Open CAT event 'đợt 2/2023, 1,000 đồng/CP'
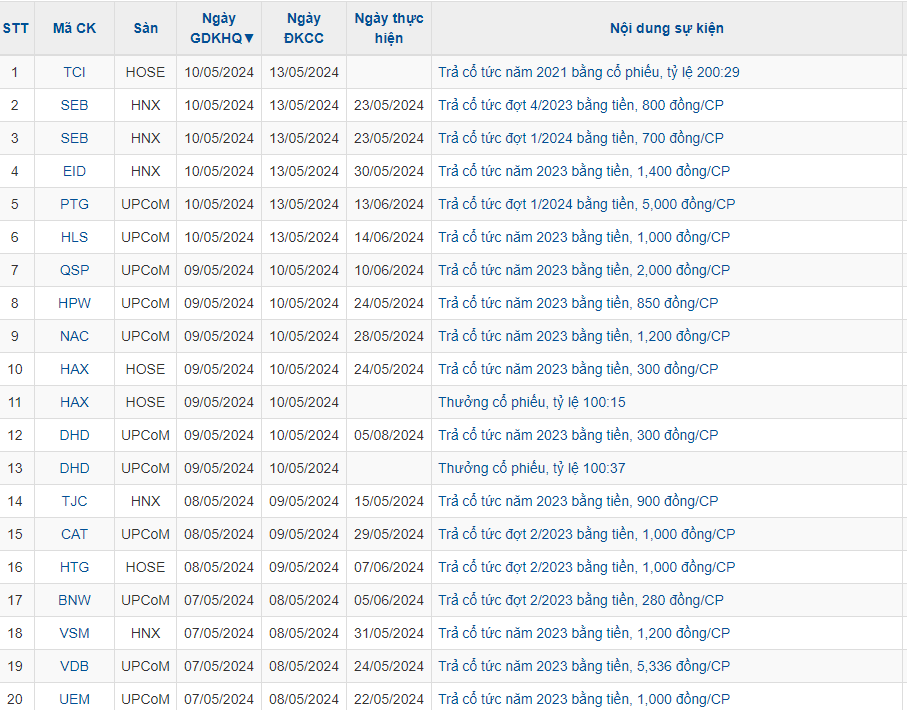907x710 pixels. click(587, 534)
